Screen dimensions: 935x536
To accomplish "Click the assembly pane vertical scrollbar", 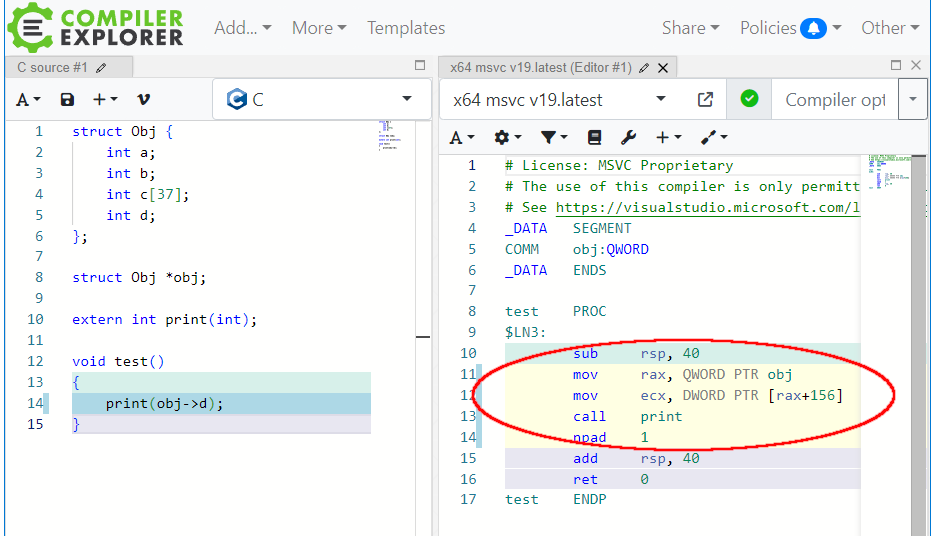I will 918,346.
